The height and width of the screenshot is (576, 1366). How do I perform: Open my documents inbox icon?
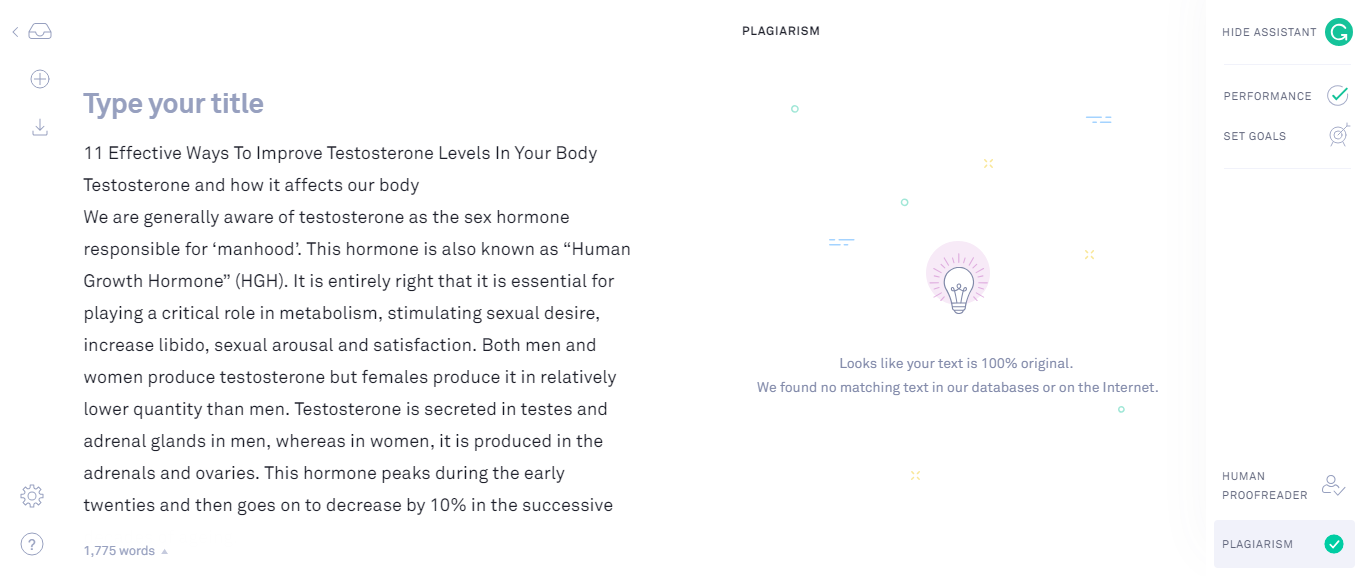coord(40,32)
